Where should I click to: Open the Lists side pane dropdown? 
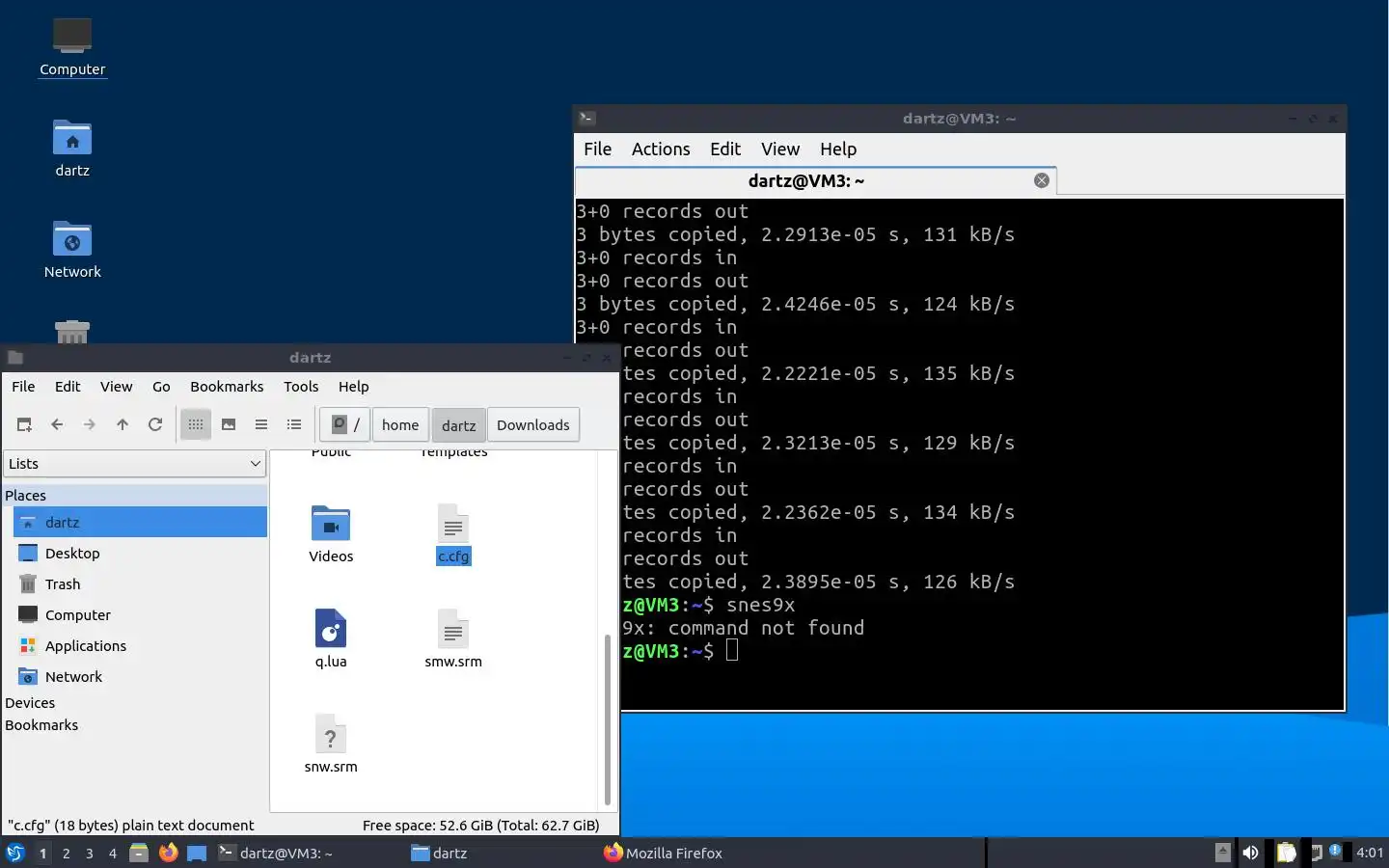pos(134,464)
